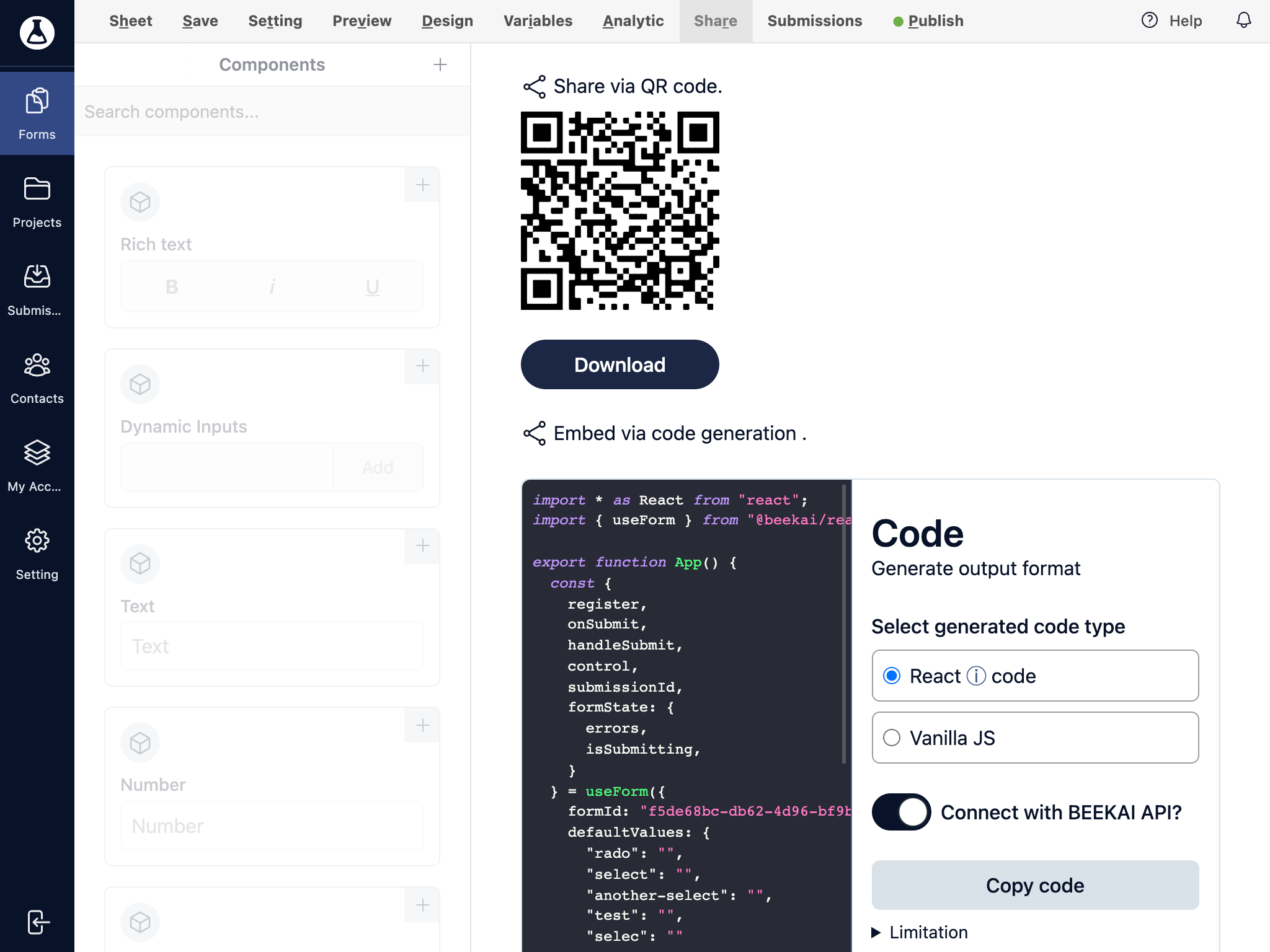The width and height of the screenshot is (1270, 952).
Task: Click the Text component input field
Action: pyautogui.click(x=272, y=646)
